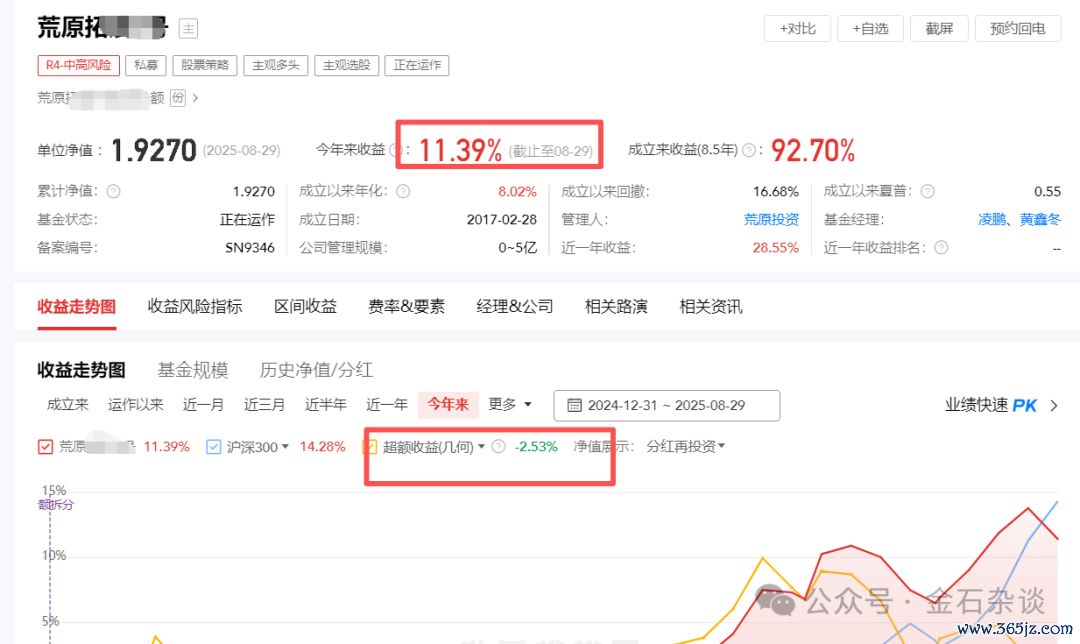Switch to the 相关资讯 tab
This screenshot has height=644, width=1080.
click(711, 307)
